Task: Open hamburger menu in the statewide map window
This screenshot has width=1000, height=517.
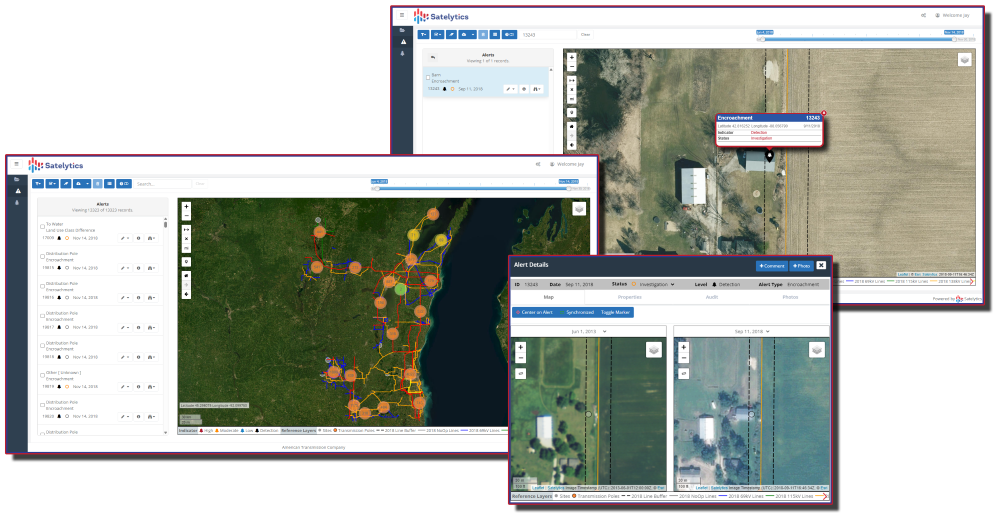Action: coord(17,164)
